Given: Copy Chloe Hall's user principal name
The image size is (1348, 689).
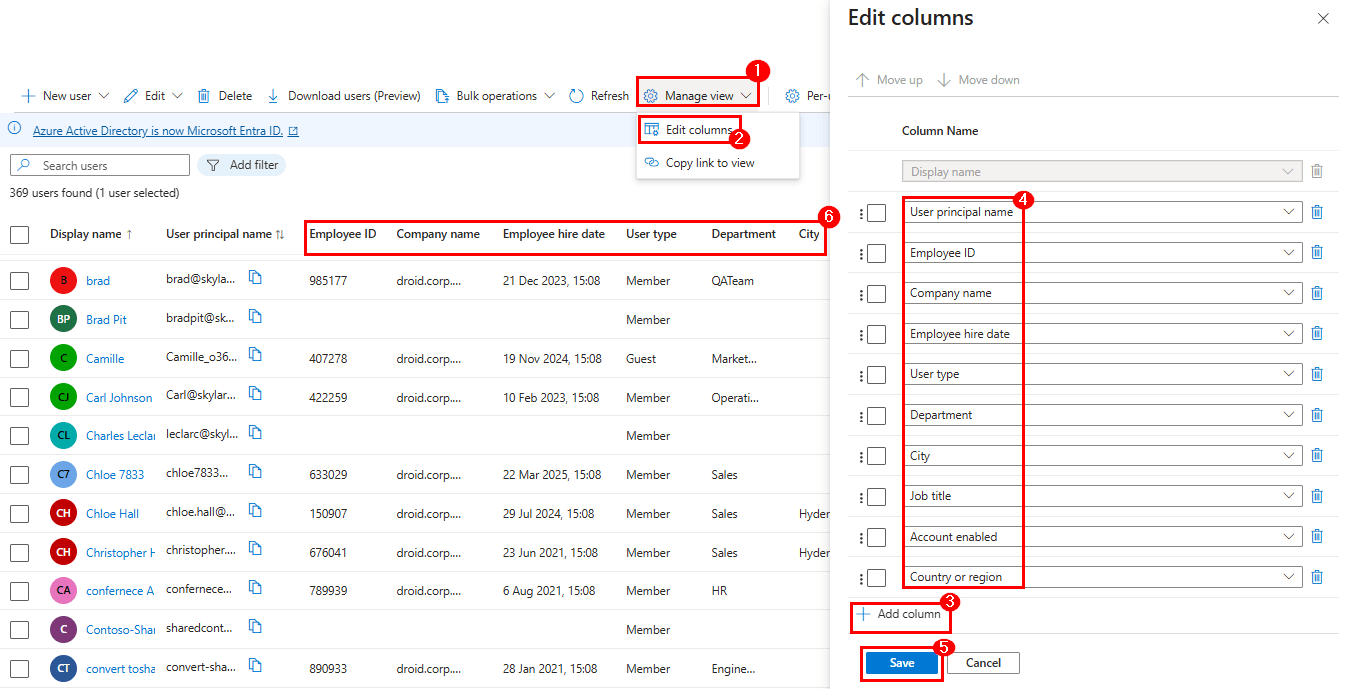Looking at the screenshot, I should (x=255, y=511).
